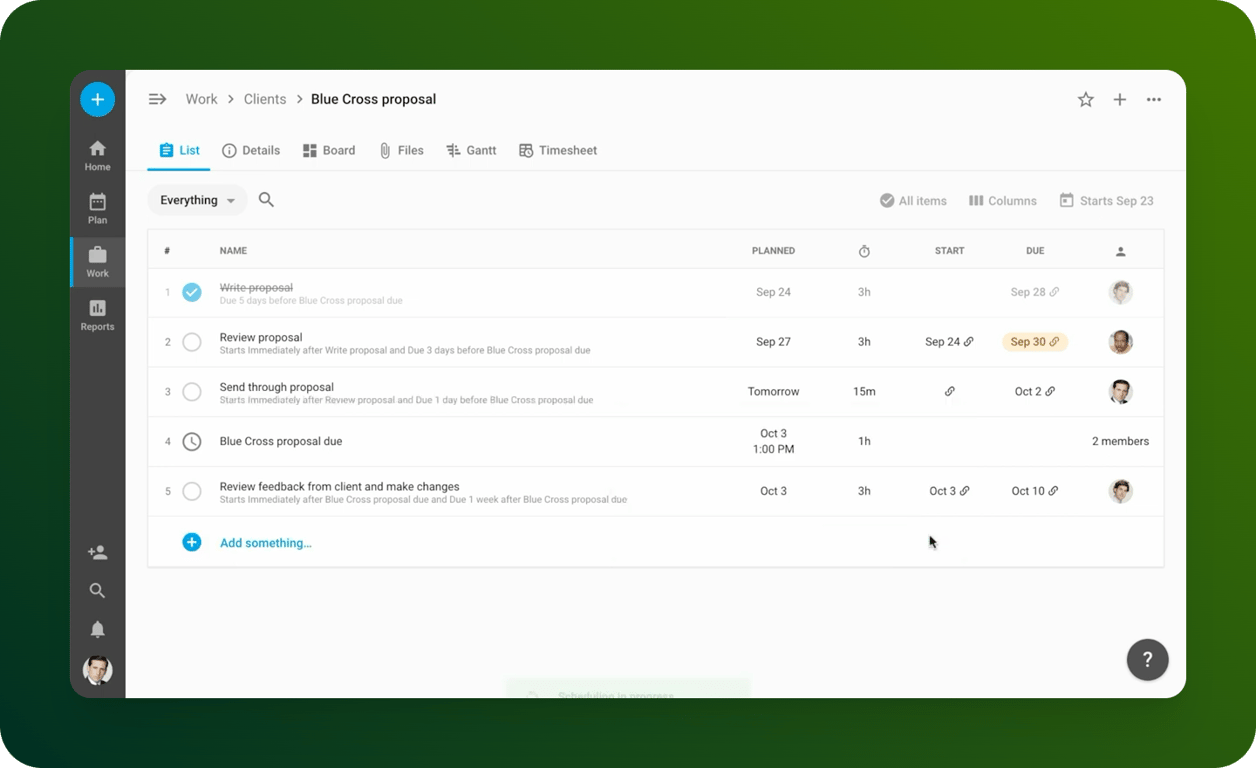Image resolution: width=1256 pixels, height=768 pixels.
Task: Click the 2 members assignee cell
Action: click(1120, 441)
